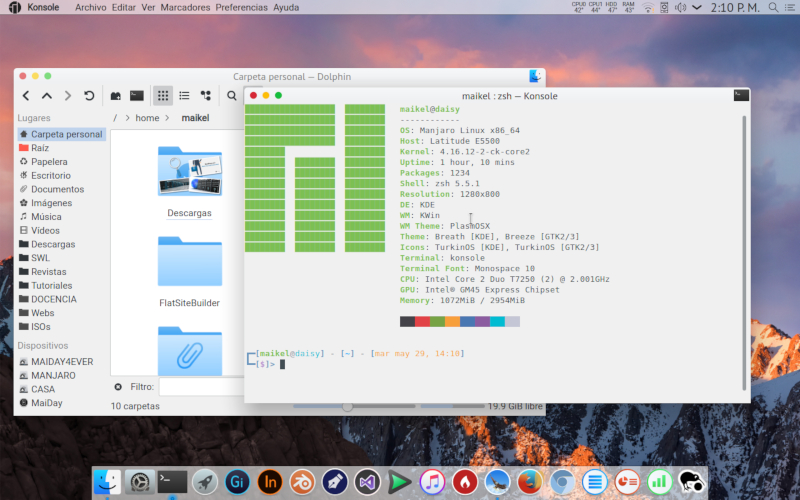
Task: Open the terminal from Dolphin toolbar
Action: coord(137,95)
